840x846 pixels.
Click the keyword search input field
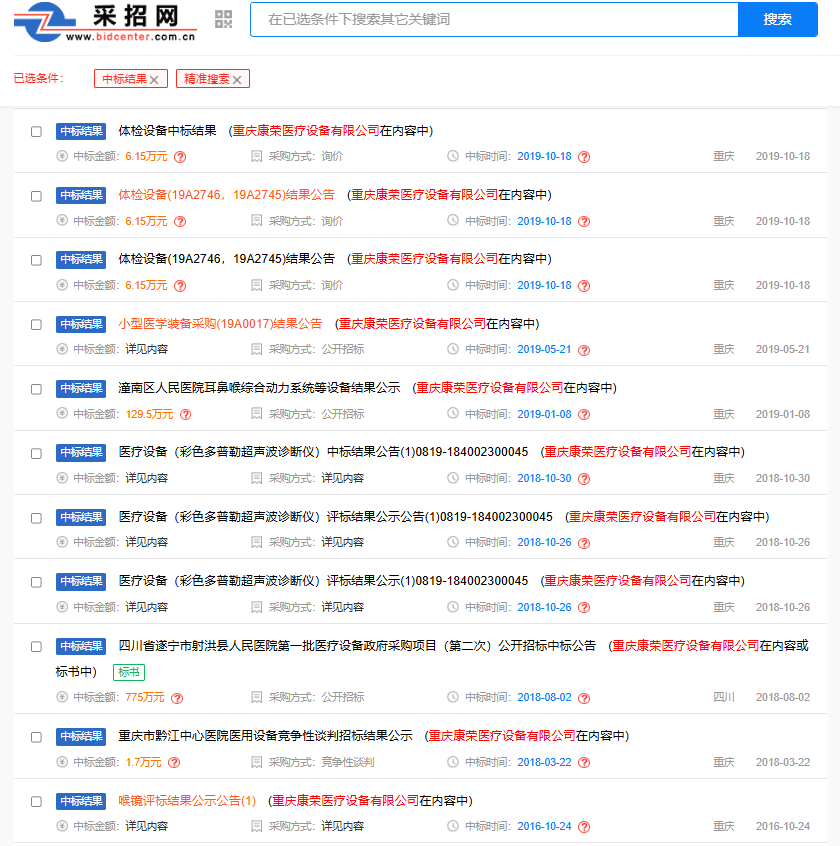pos(494,20)
